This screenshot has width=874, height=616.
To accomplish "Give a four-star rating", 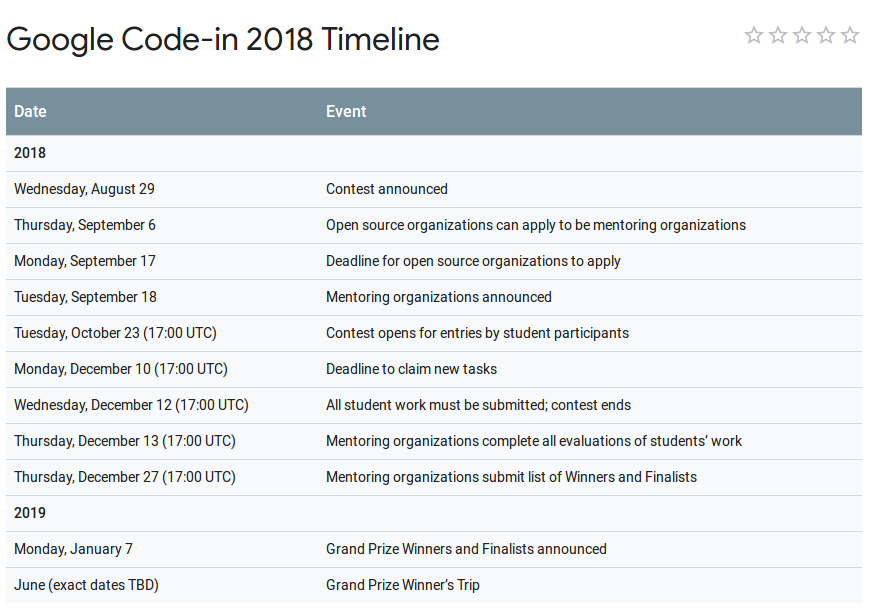I will (826, 36).
